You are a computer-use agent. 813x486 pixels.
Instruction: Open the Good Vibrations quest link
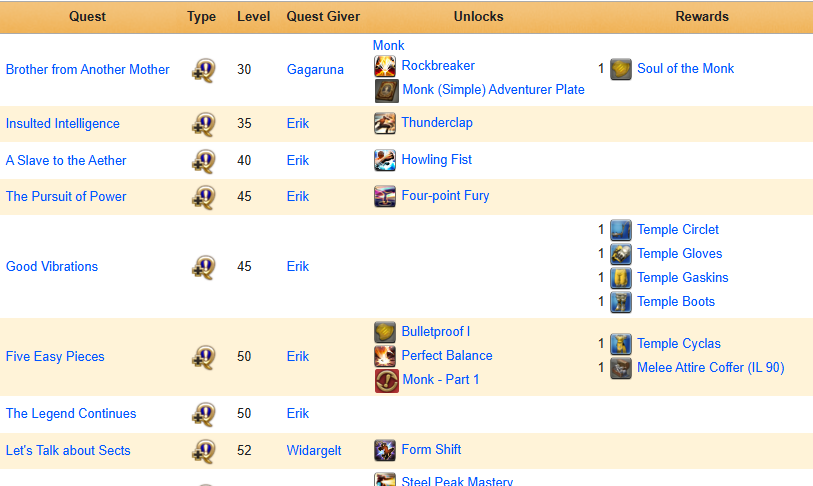(52, 267)
